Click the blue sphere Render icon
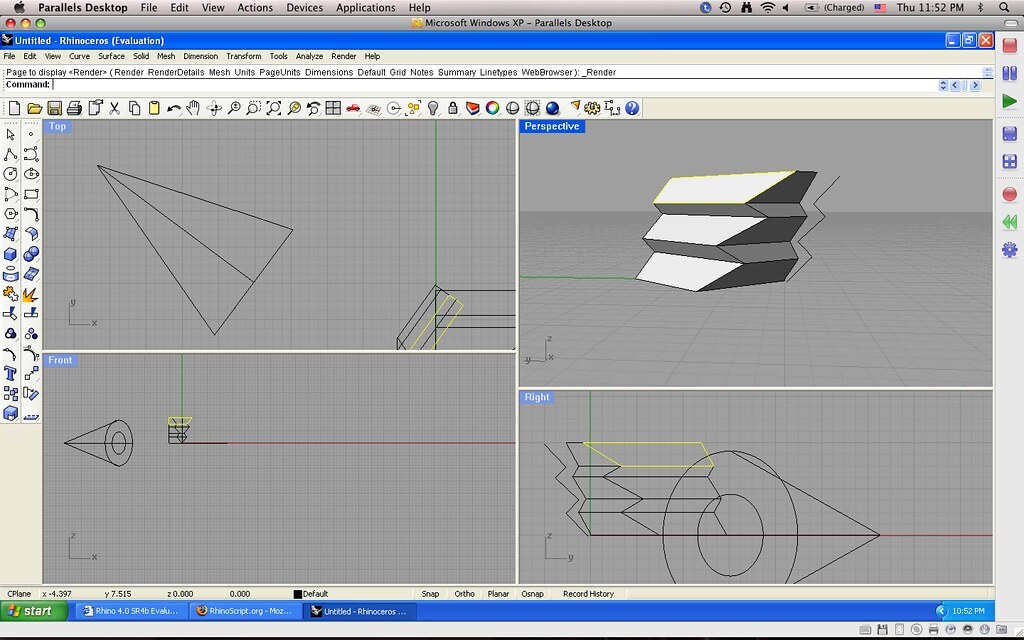This screenshot has height=640, width=1024. click(x=552, y=108)
